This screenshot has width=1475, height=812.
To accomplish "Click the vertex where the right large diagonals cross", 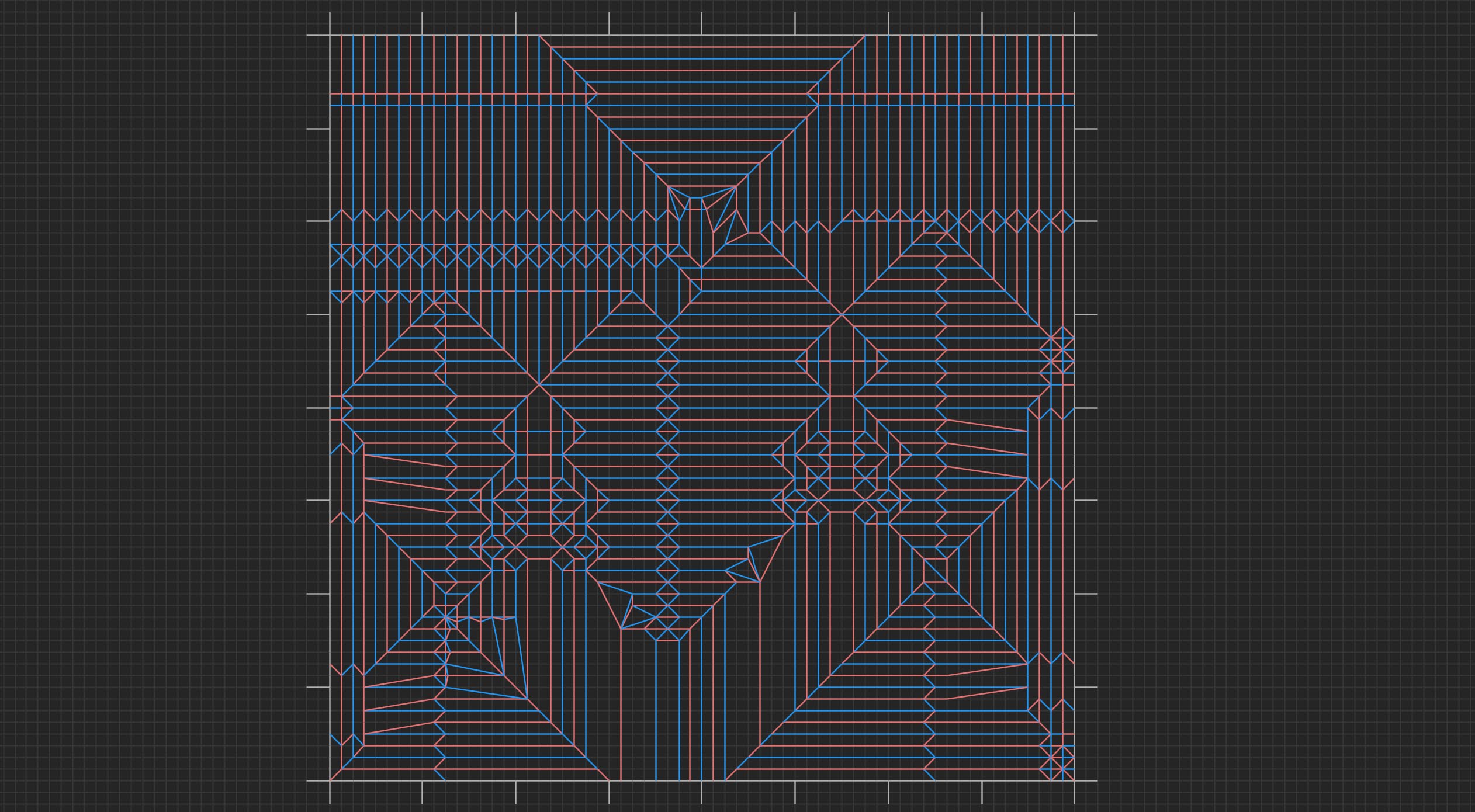I will click(842, 314).
